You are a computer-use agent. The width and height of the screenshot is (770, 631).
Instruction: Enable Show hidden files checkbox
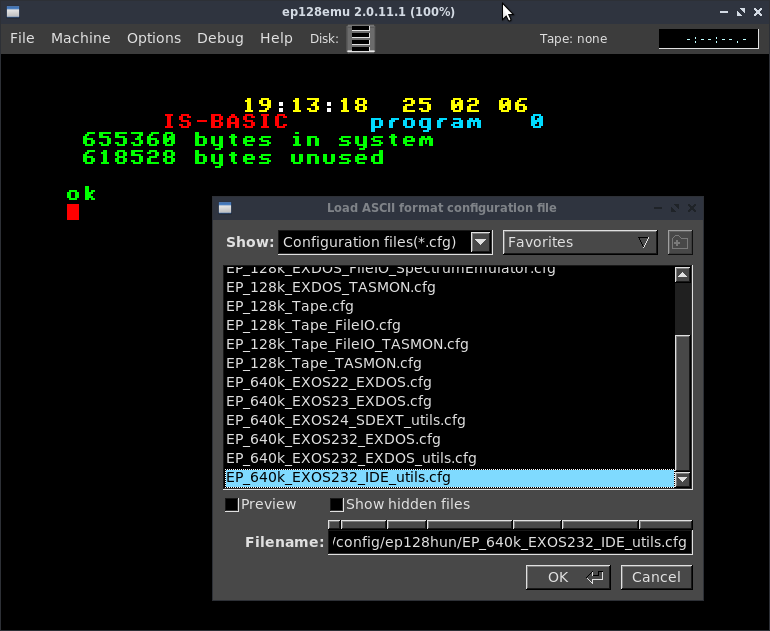[336, 504]
